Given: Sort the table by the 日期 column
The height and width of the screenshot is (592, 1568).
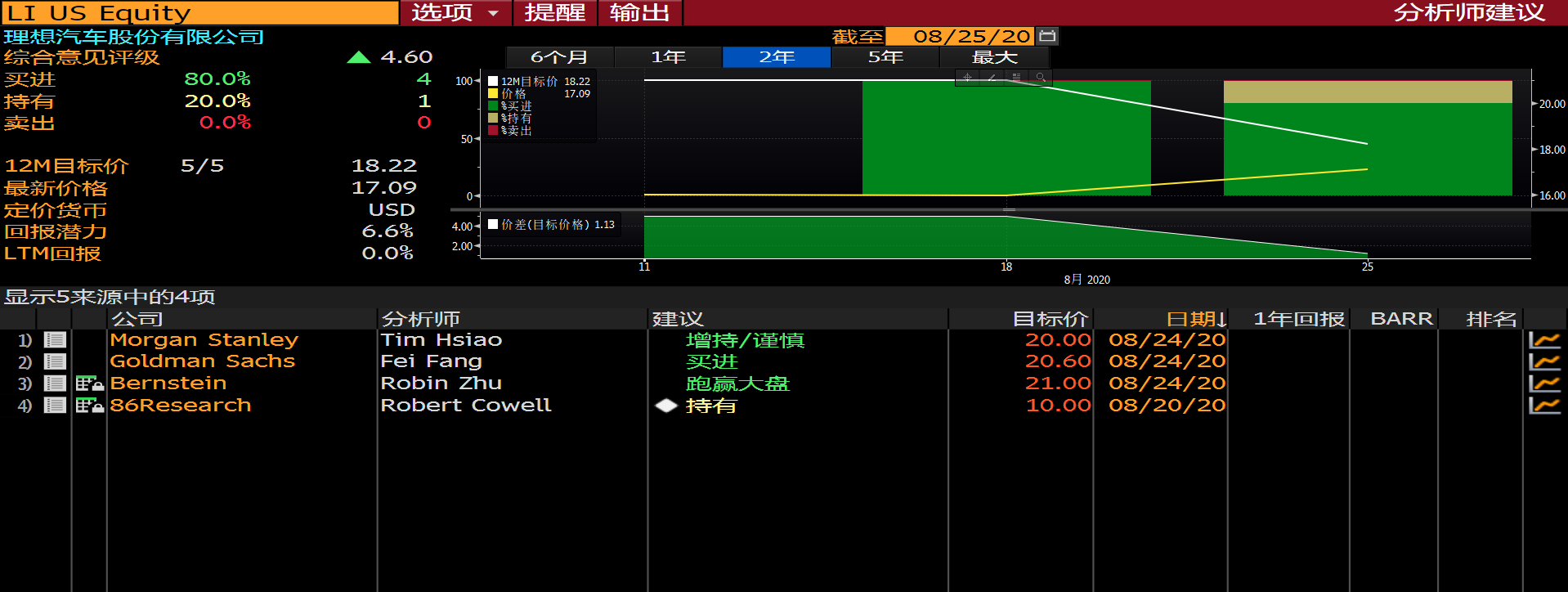Looking at the screenshot, I should 1197,319.
